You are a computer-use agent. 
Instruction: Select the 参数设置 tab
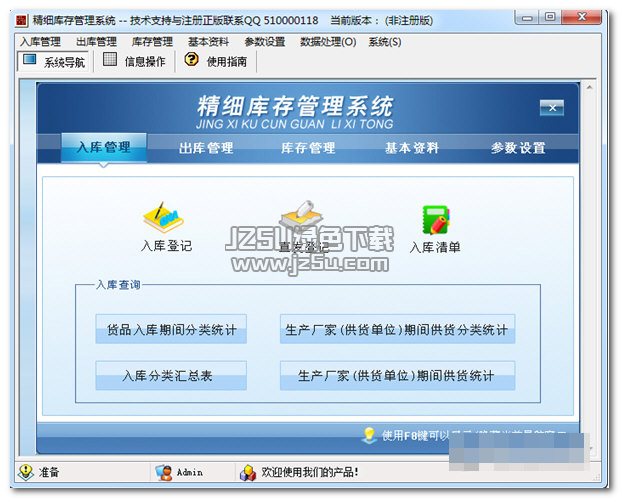coord(518,148)
